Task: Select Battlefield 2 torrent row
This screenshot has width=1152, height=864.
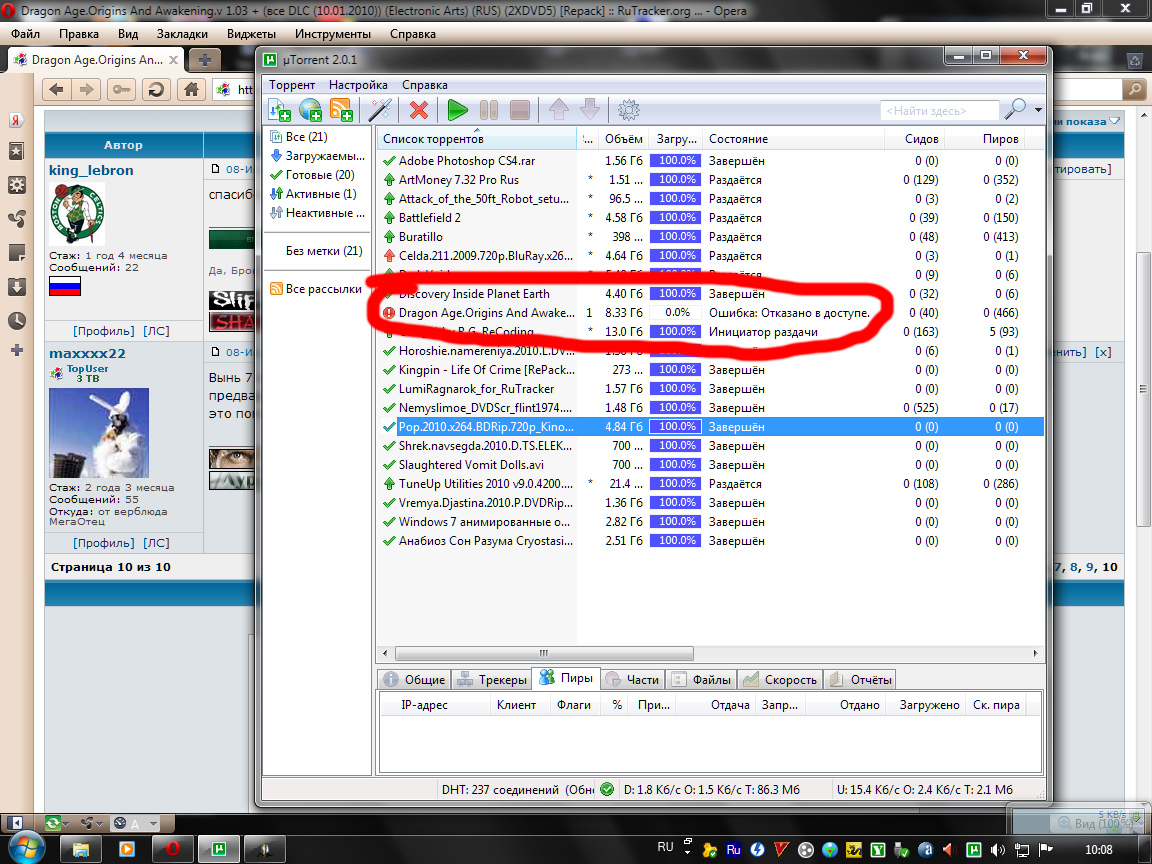Action: coord(710,218)
